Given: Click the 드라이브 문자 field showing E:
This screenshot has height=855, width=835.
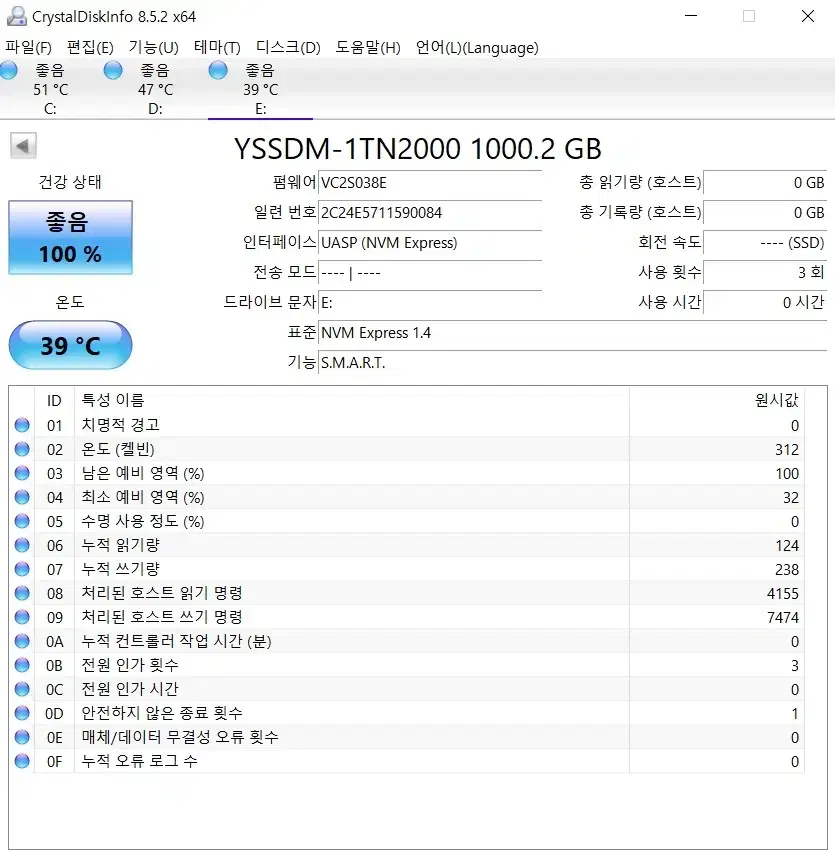Looking at the screenshot, I should click(430, 303).
